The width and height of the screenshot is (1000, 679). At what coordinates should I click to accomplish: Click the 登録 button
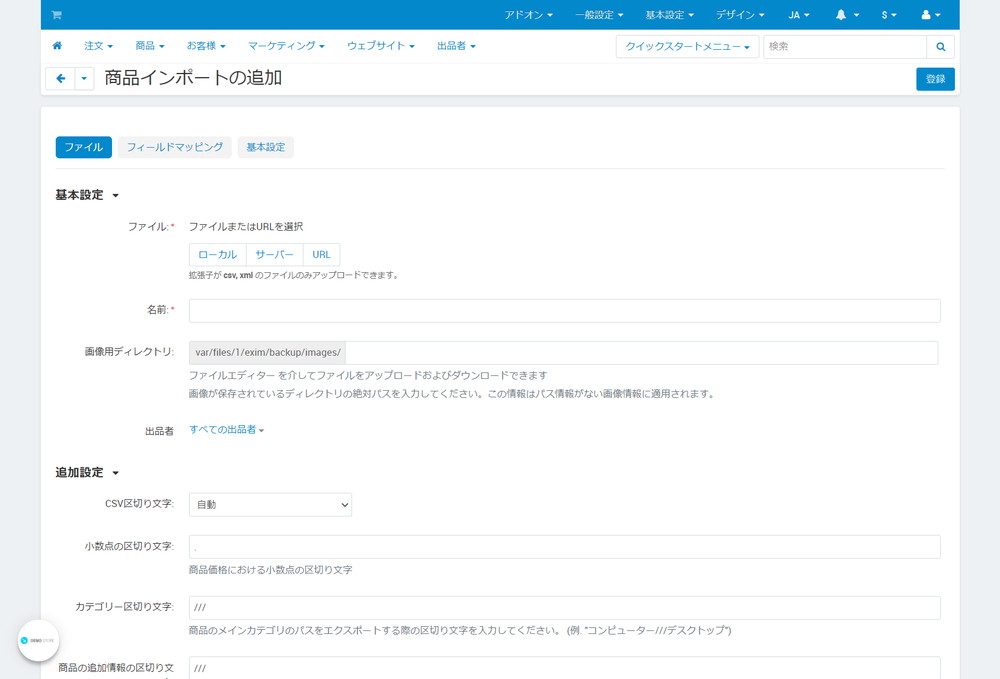click(x=935, y=79)
